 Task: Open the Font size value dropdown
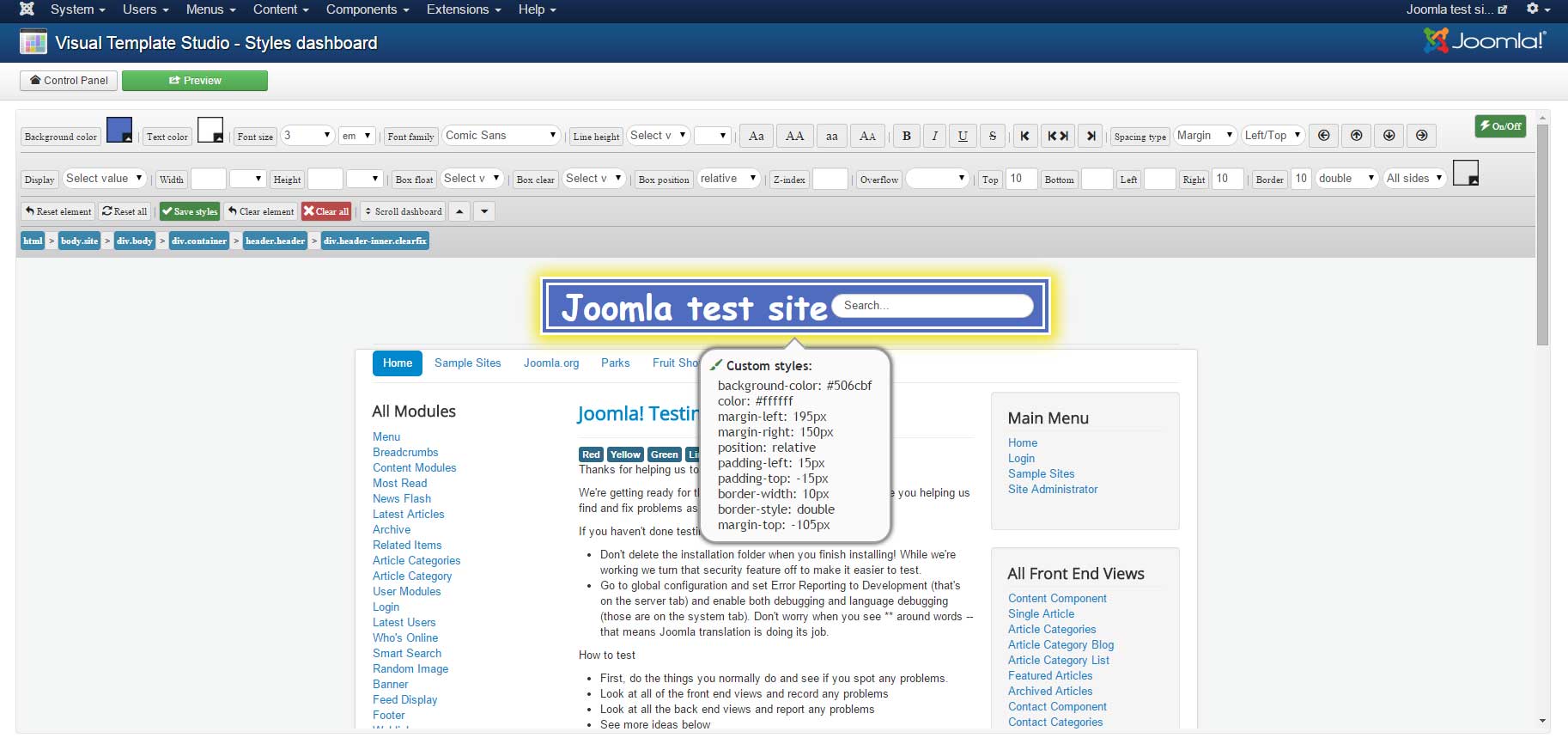(x=307, y=136)
